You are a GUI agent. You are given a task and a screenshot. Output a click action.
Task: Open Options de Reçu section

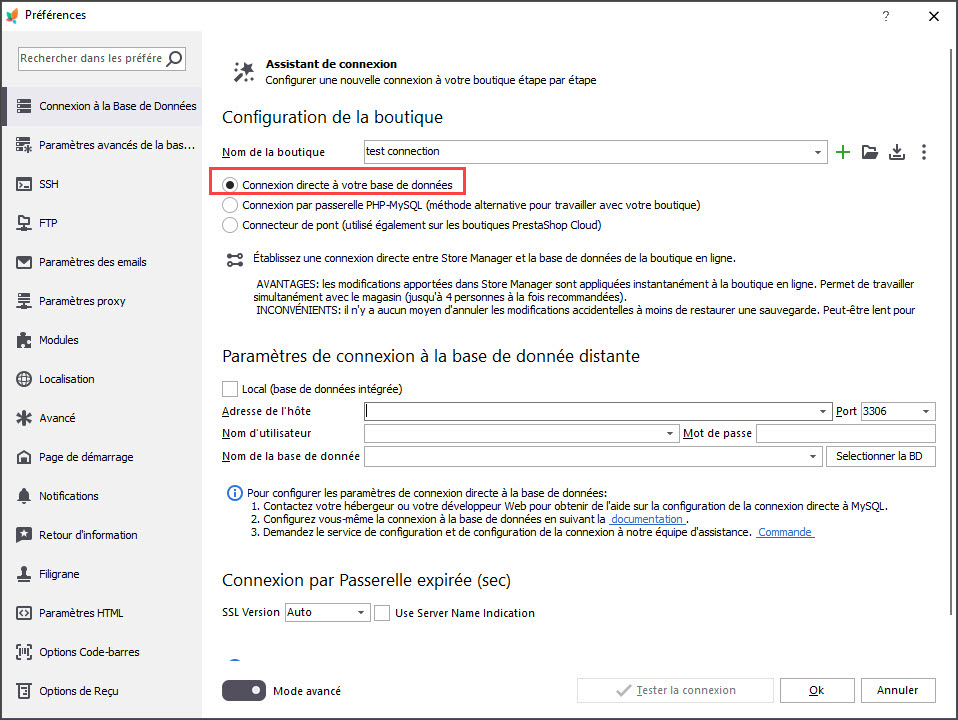tap(102, 691)
